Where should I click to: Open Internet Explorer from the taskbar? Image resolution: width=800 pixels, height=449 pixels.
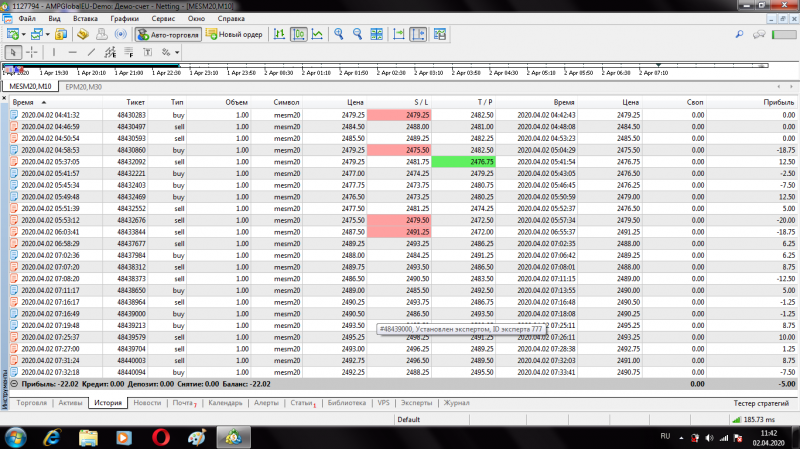pyautogui.click(x=53, y=438)
